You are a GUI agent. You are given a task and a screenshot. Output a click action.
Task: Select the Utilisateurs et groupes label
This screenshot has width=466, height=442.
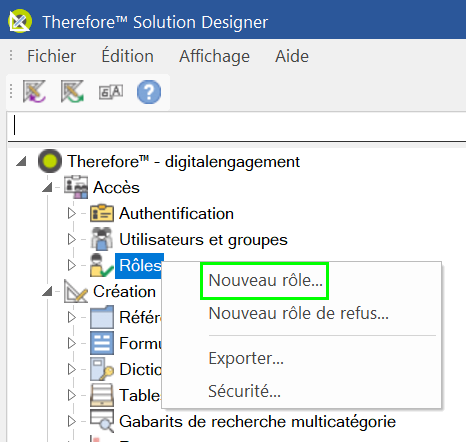(x=203, y=240)
